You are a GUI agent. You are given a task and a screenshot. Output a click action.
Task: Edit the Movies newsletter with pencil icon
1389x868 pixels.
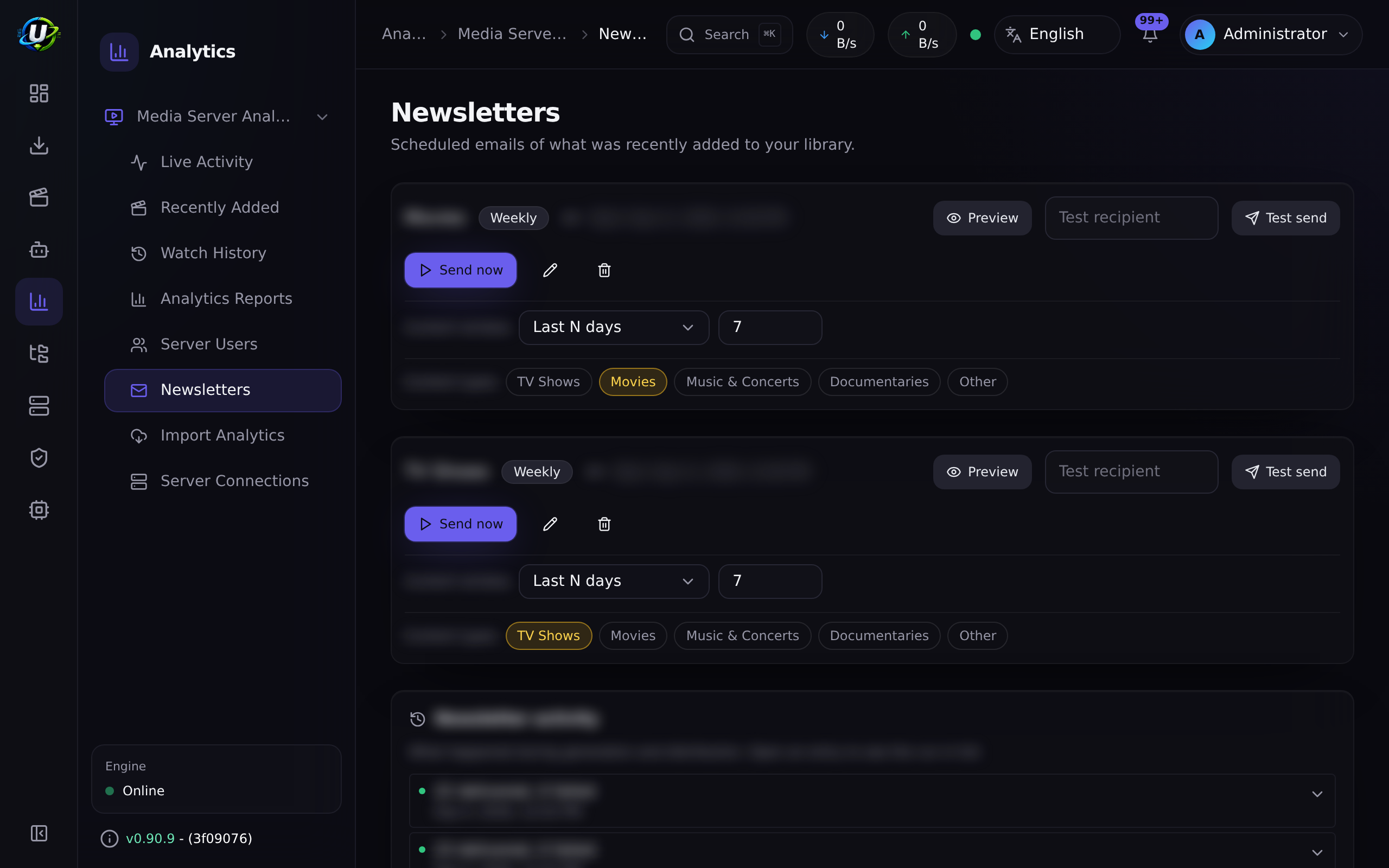[x=550, y=270]
